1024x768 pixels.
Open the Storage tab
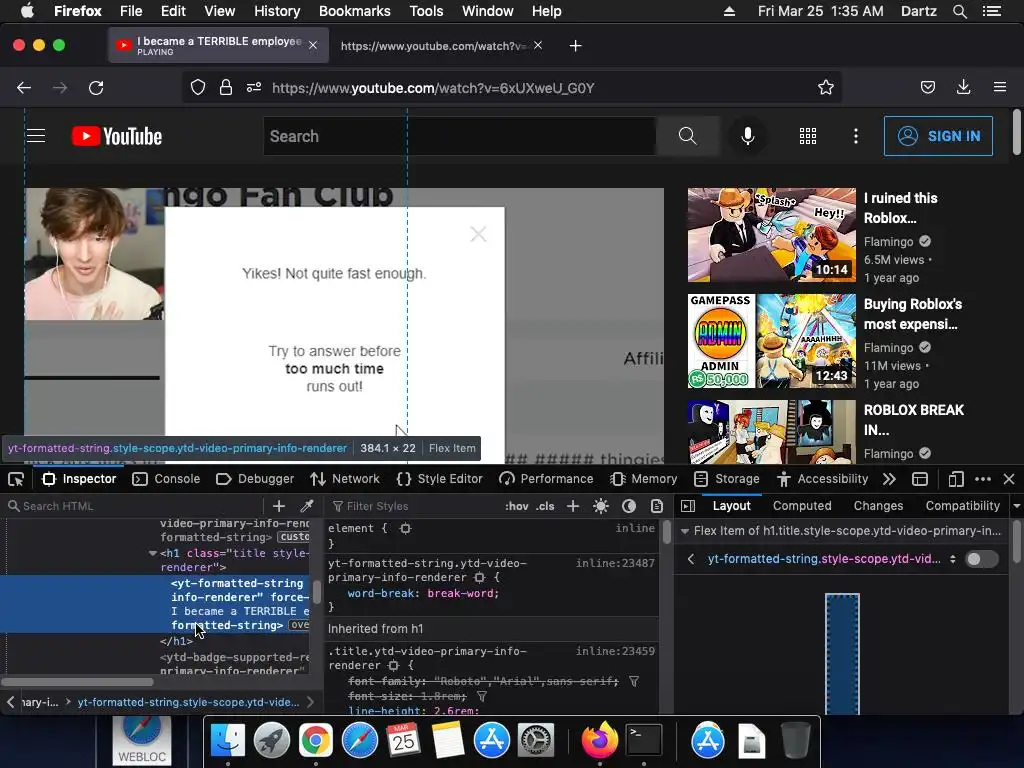[727, 479]
